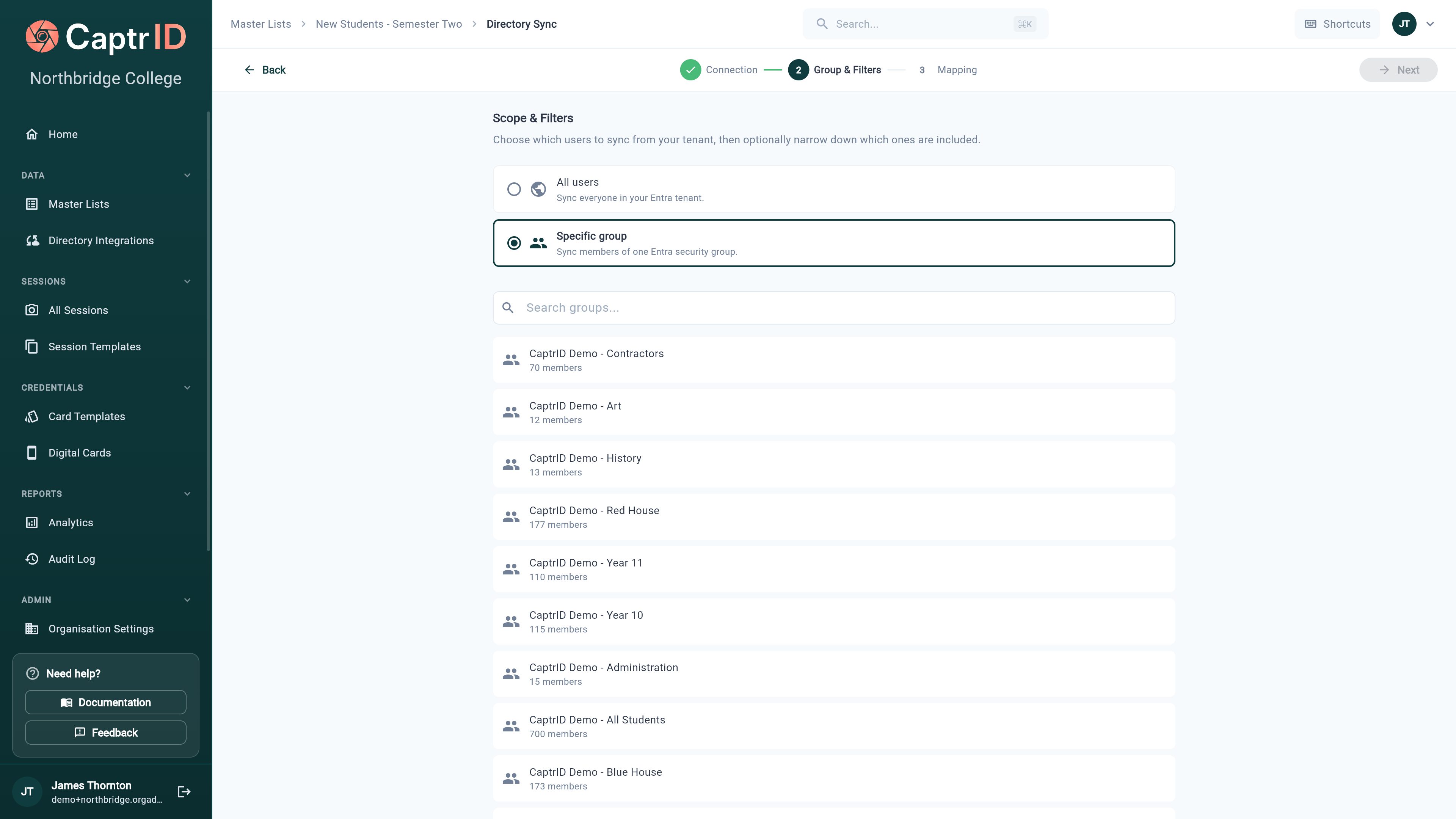1456x819 pixels.
Task: Collapse the ADMIN sidebar section
Action: (187, 600)
